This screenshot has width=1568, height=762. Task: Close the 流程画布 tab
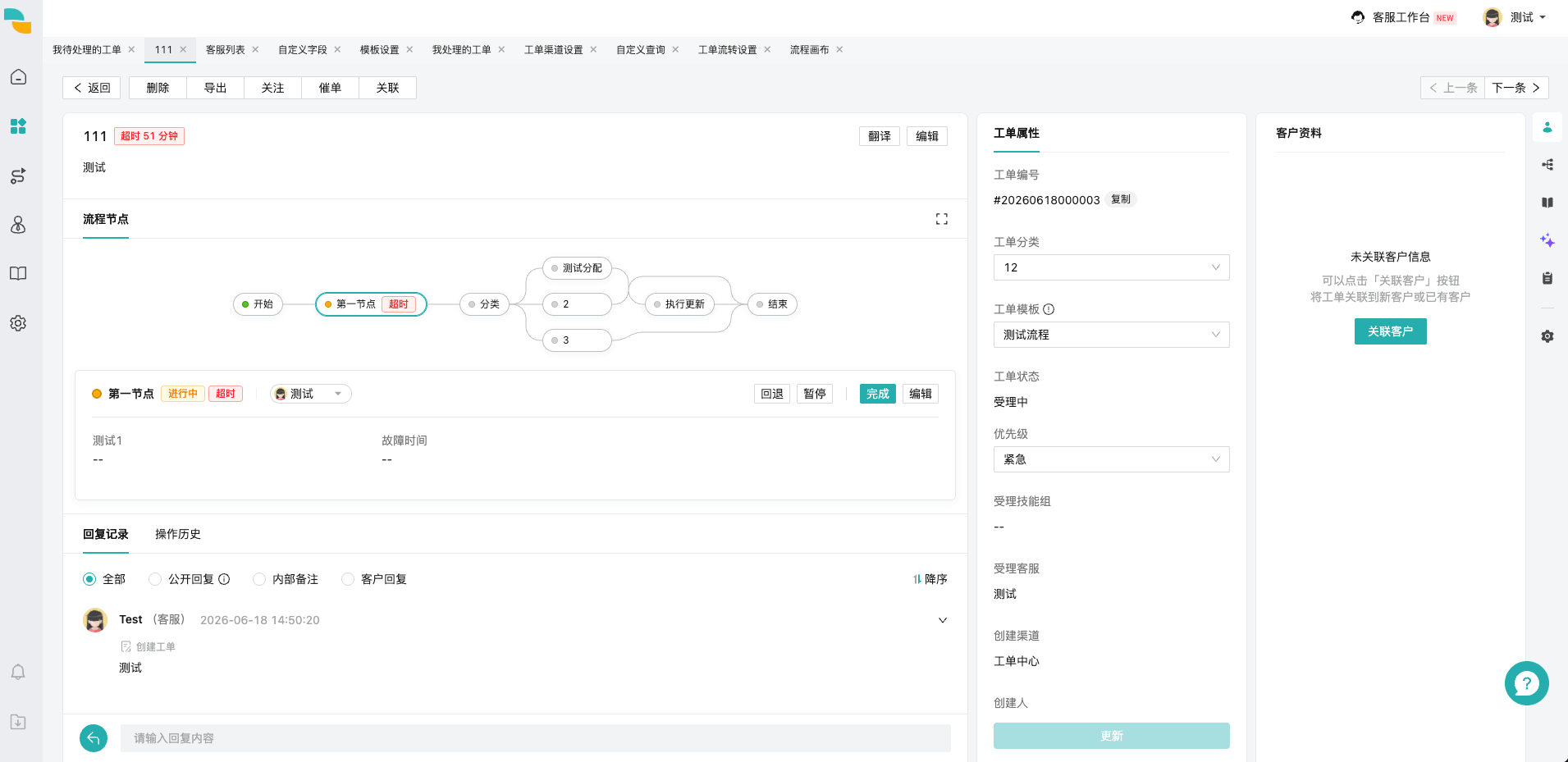click(x=839, y=49)
